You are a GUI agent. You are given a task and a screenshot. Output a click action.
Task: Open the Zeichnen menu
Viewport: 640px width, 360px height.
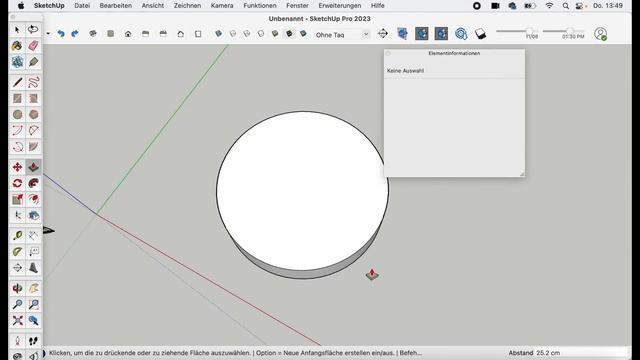[x=187, y=6]
